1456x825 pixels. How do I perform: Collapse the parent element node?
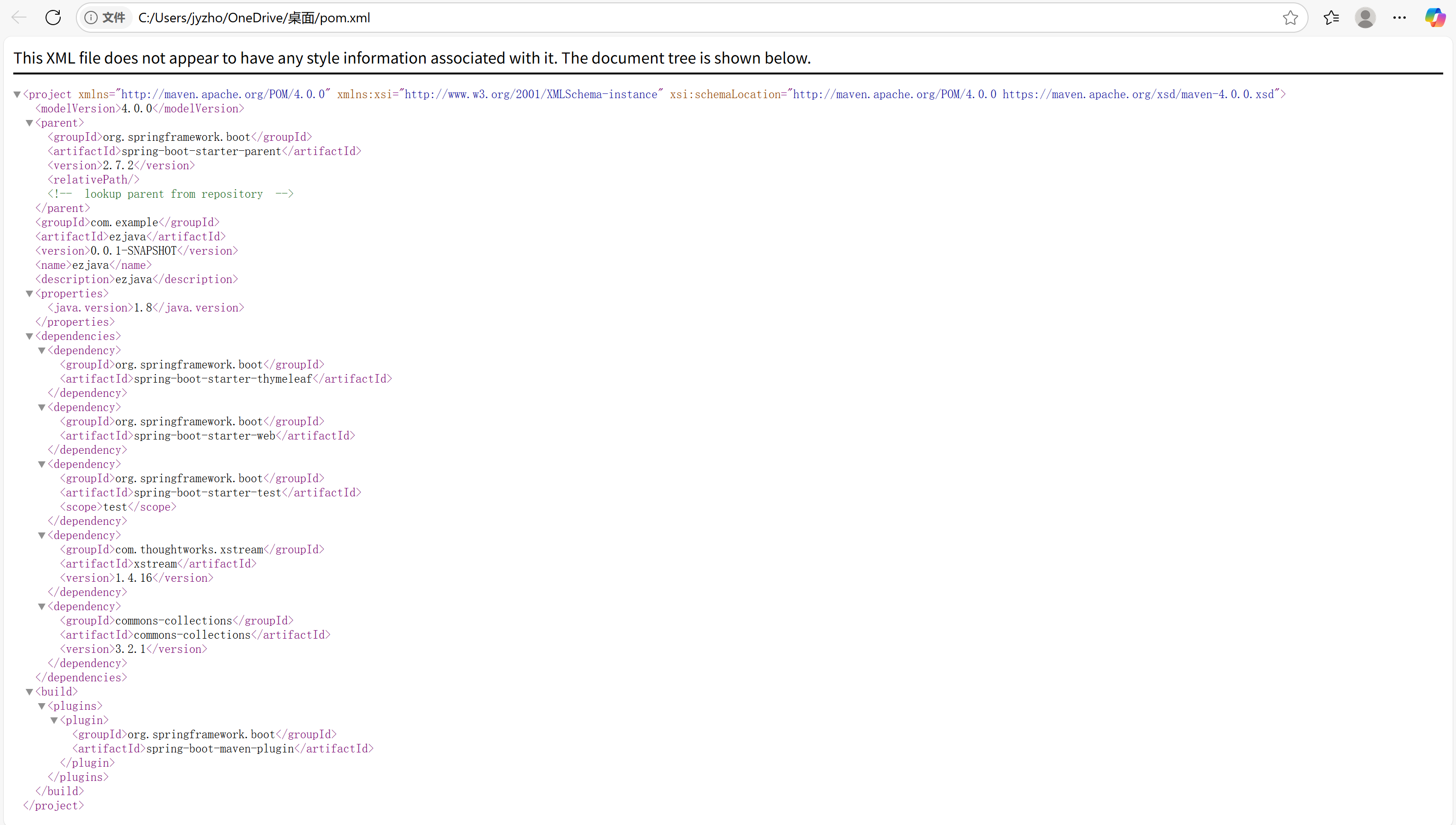29,123
